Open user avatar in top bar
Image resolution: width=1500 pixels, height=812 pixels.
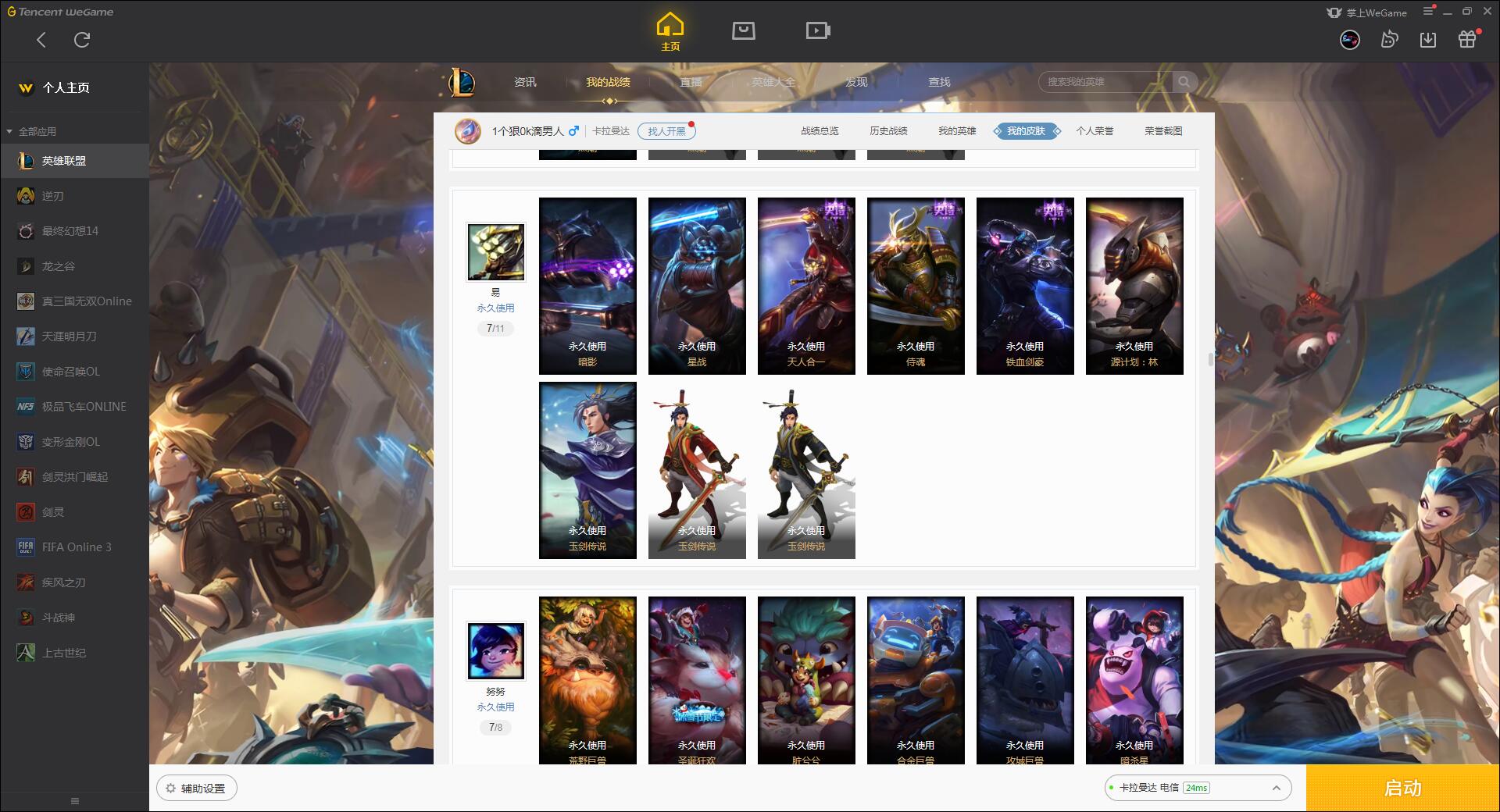coord(1349,39)
